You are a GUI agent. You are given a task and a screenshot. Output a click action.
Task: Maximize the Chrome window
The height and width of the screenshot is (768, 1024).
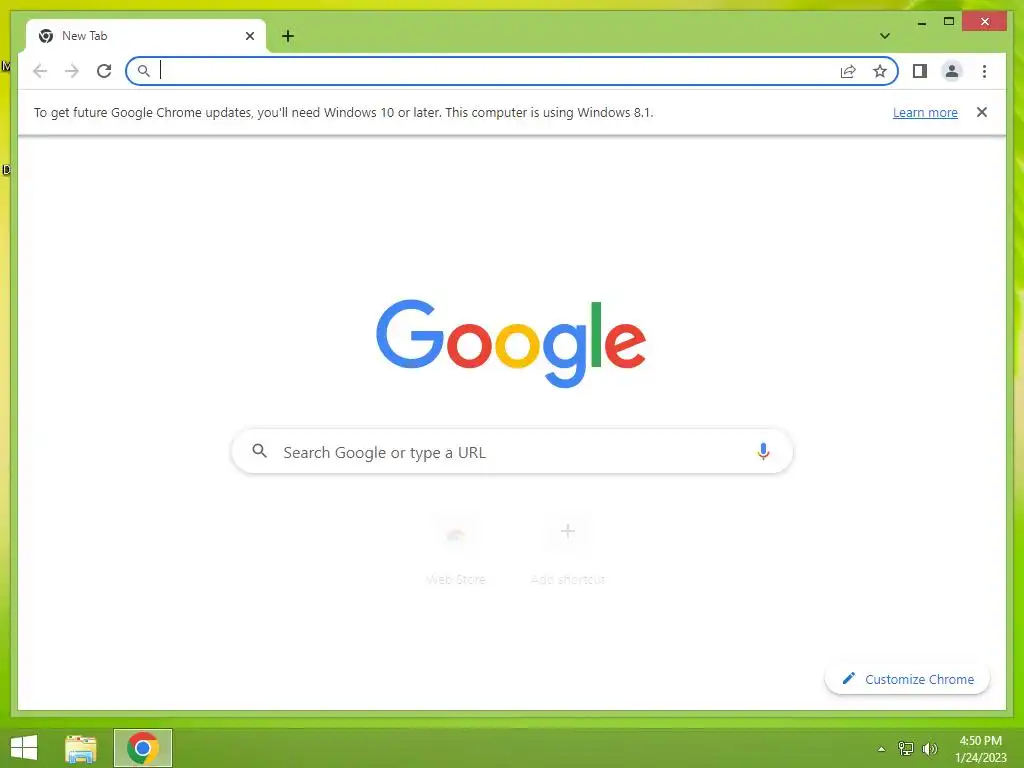pos(949,22)
